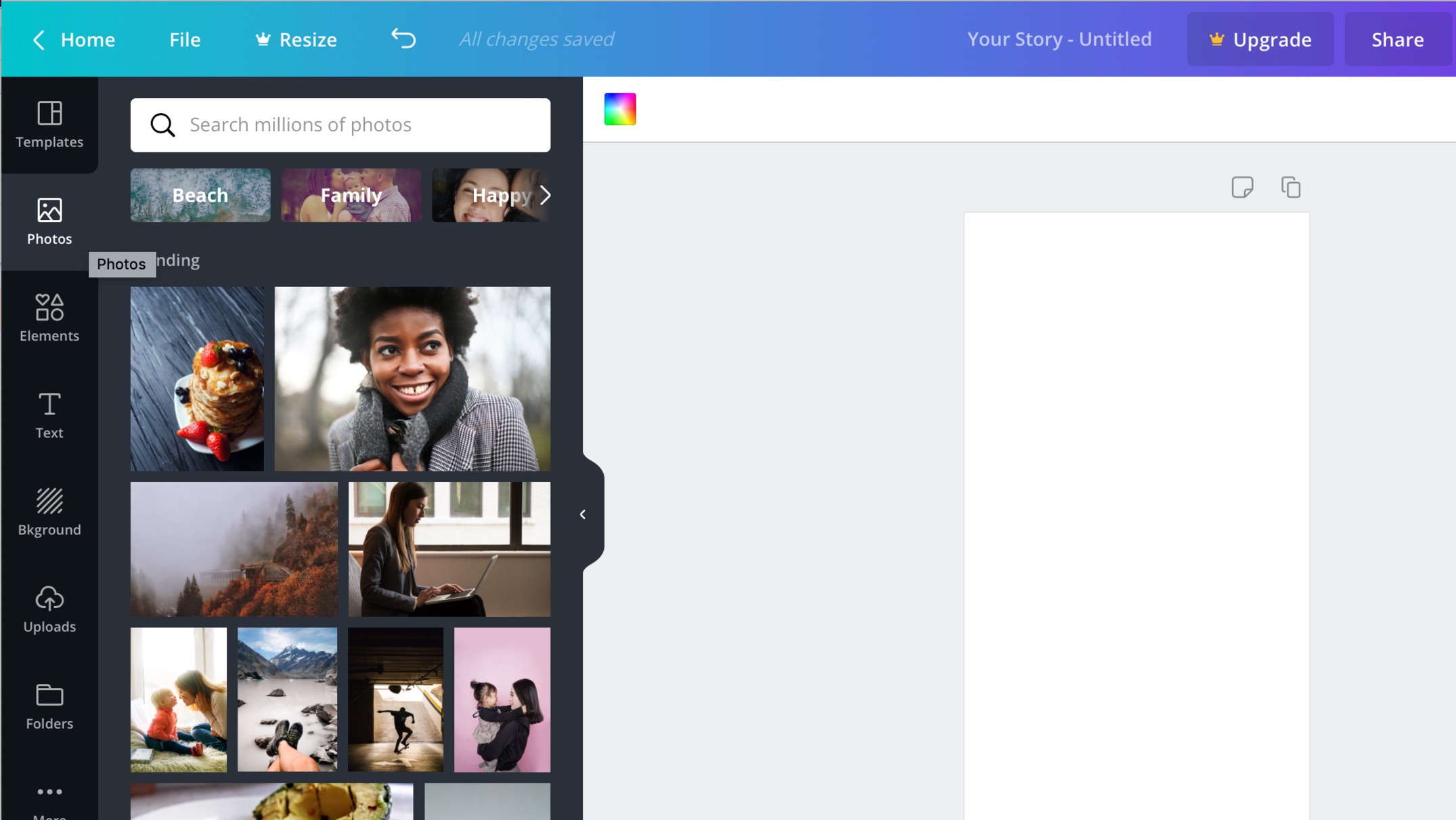Open the Uploads panel
1456x820 pixels.
coord(49,609)
